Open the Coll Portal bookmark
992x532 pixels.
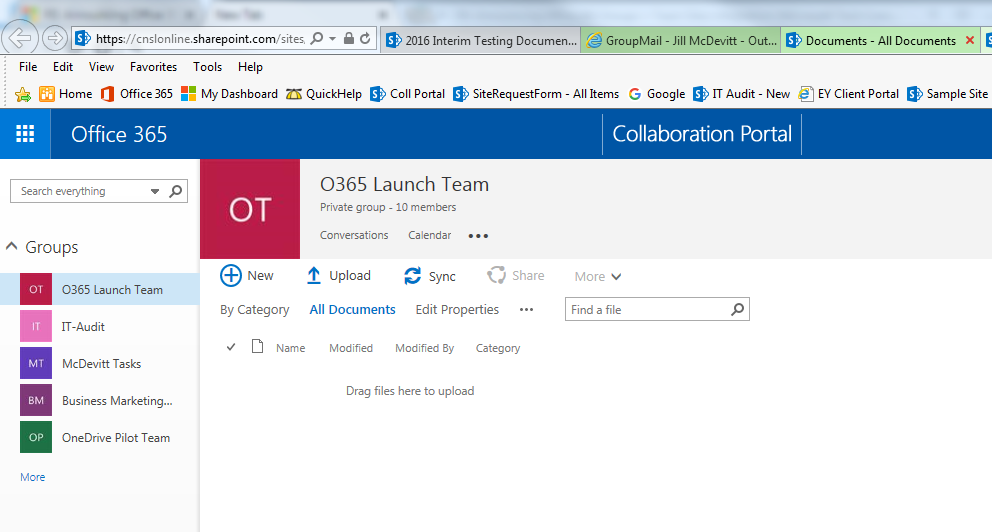408,94
